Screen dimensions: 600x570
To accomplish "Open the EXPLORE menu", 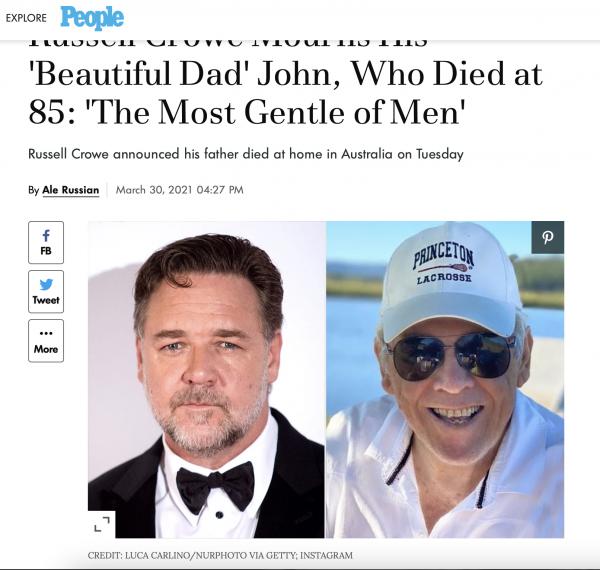I will point(26,18).
